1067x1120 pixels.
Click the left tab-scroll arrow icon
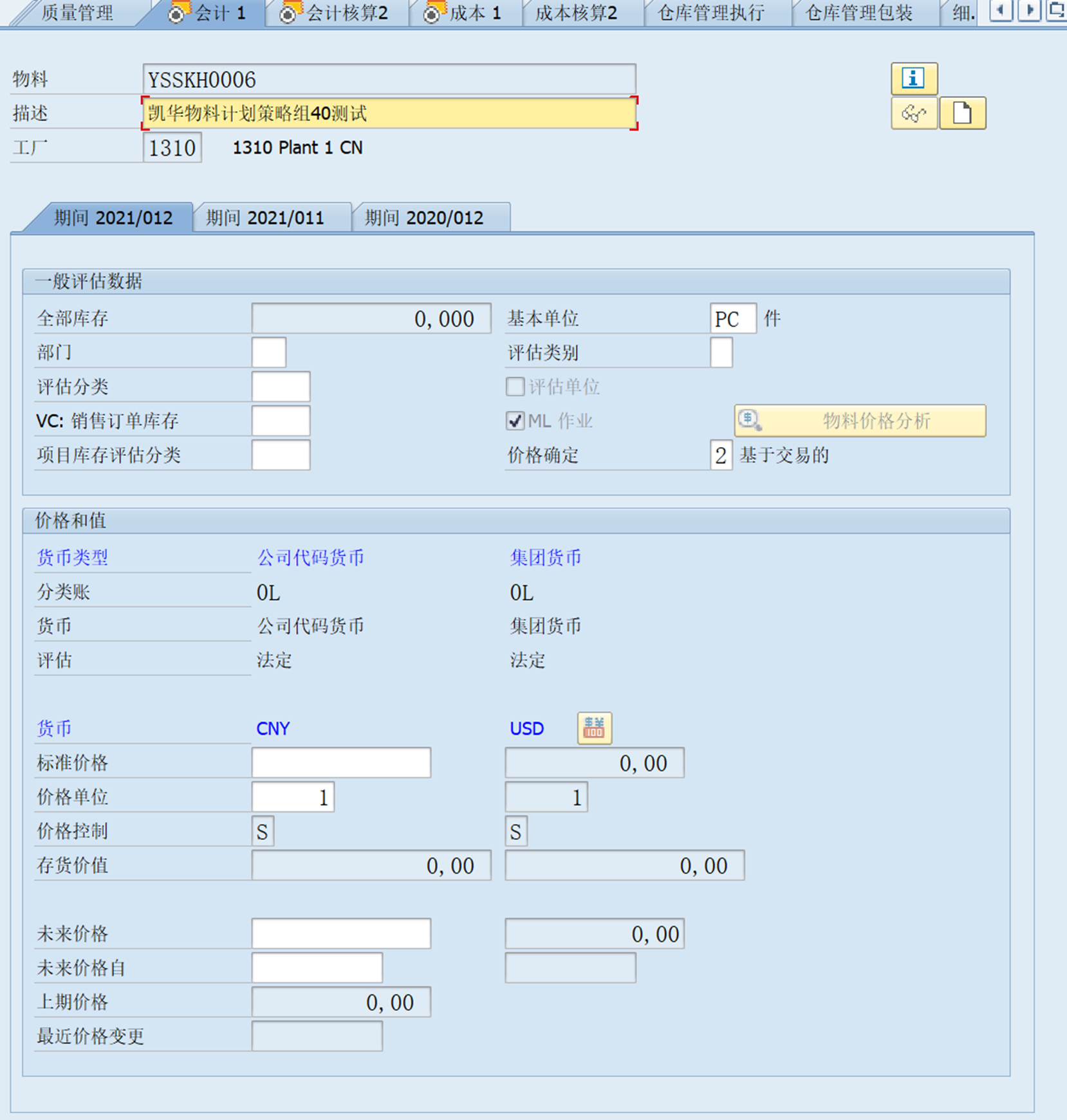click(1001, 11)
